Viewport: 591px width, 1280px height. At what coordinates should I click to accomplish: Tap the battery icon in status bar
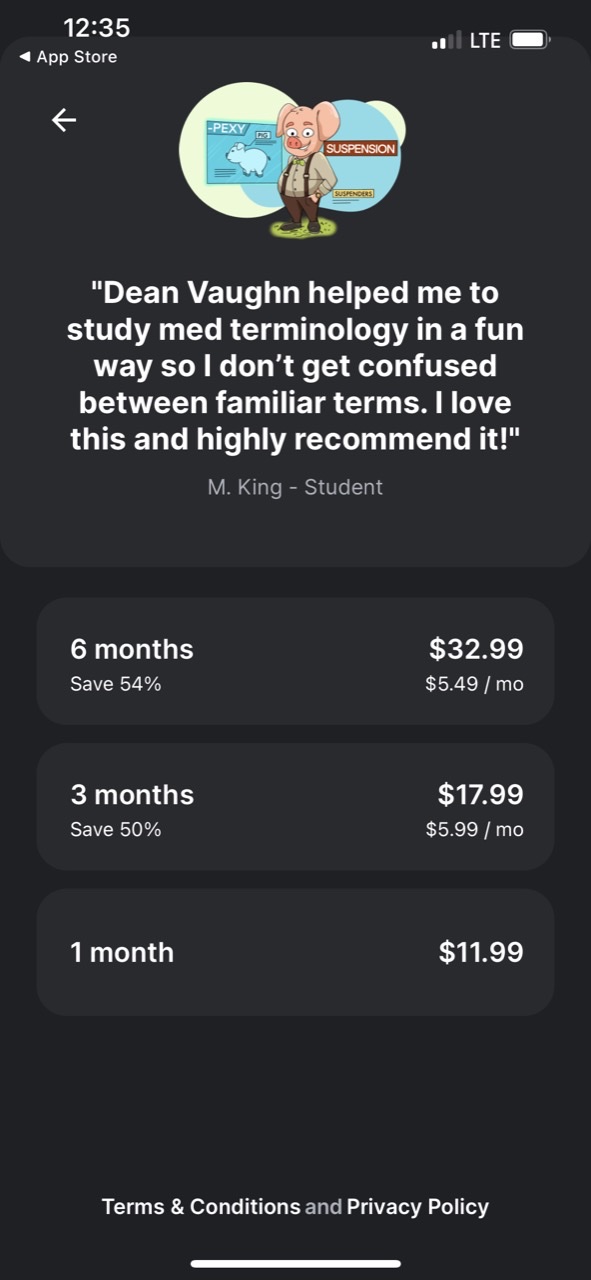coord(530,40)
